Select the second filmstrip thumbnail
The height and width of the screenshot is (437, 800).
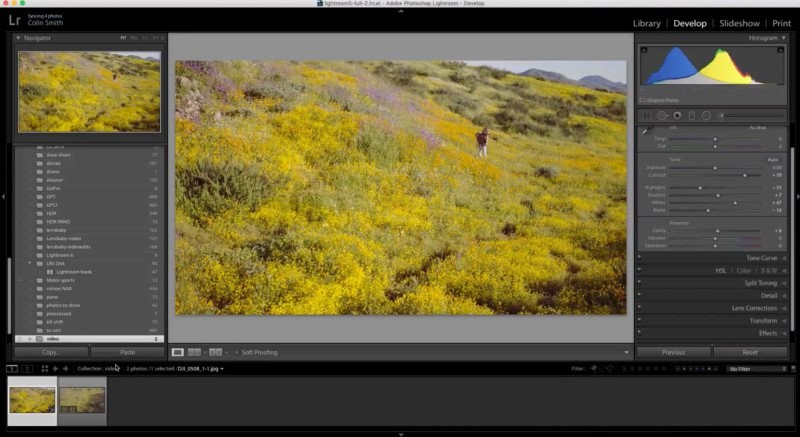(82, 400)
